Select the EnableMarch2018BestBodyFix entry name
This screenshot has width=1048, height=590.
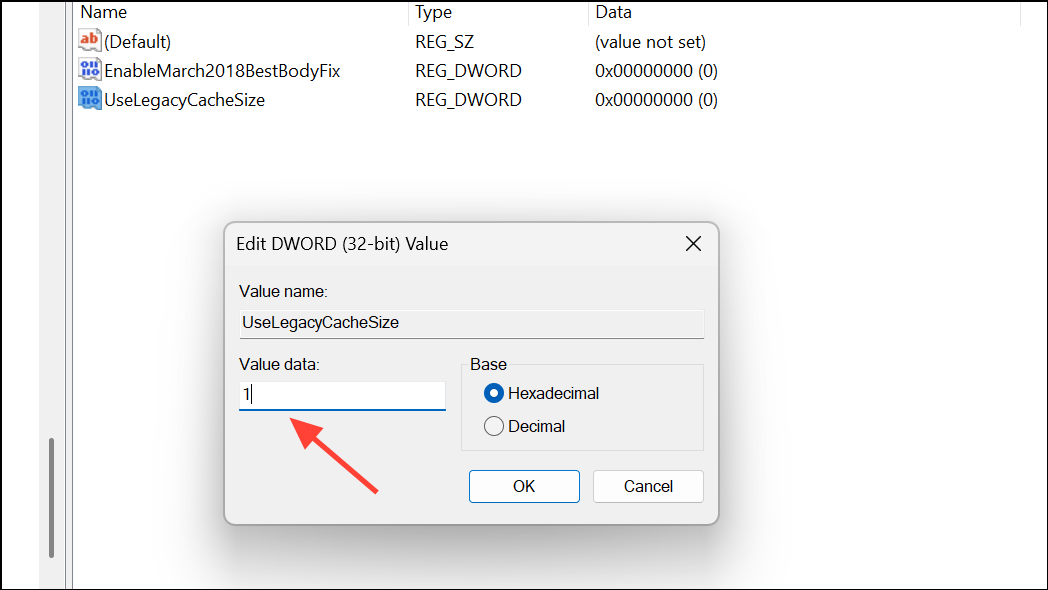click(222, 71)
